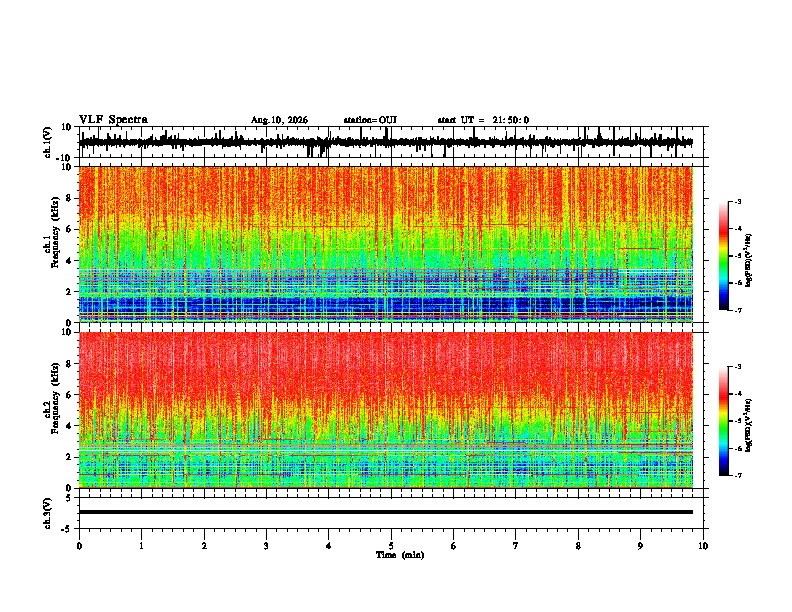Click the '5' tick of ch.3(V) axis
Screen dimensions: 792x612
(69, 497)
